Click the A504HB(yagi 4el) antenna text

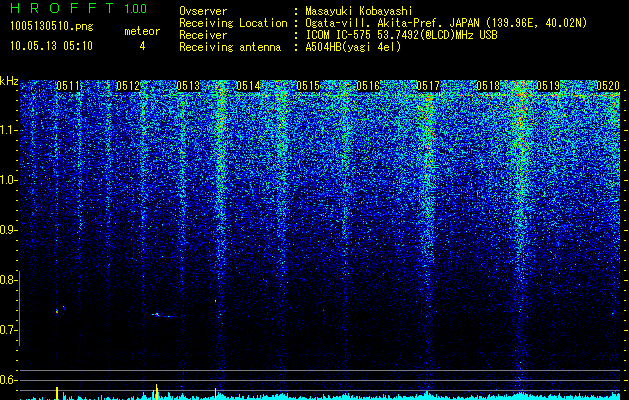coord(353,47)
